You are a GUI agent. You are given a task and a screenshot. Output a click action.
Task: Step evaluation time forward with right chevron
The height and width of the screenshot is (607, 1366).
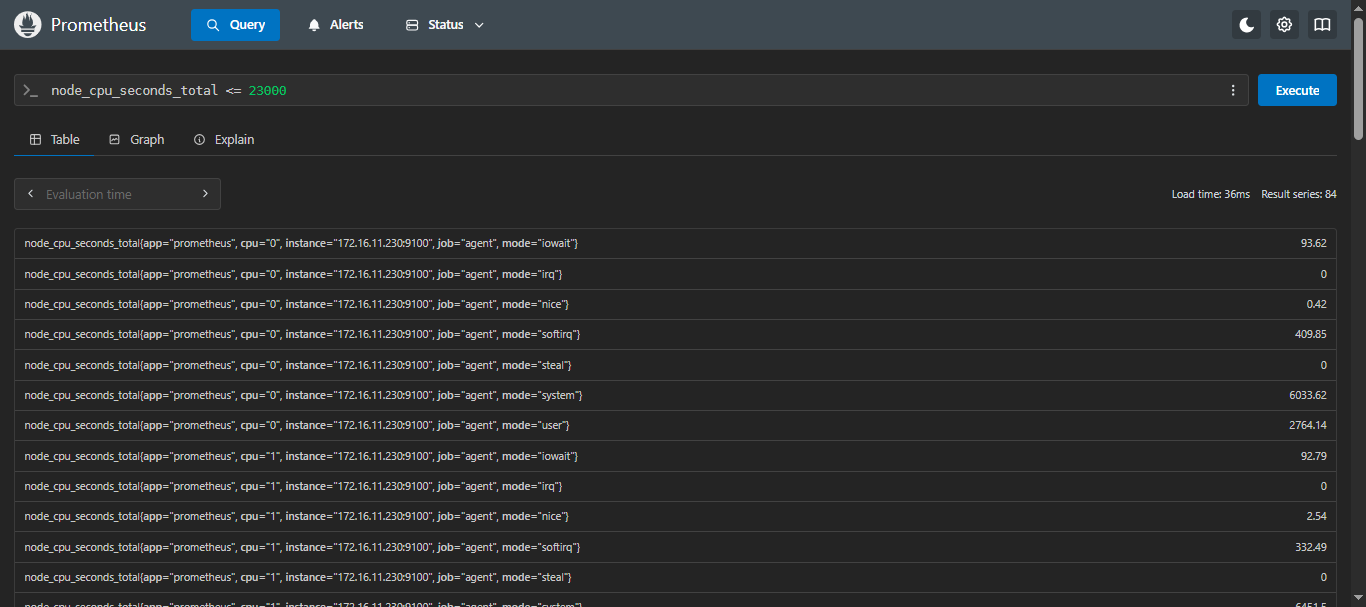pyautogui.click(x=205, y=194)
